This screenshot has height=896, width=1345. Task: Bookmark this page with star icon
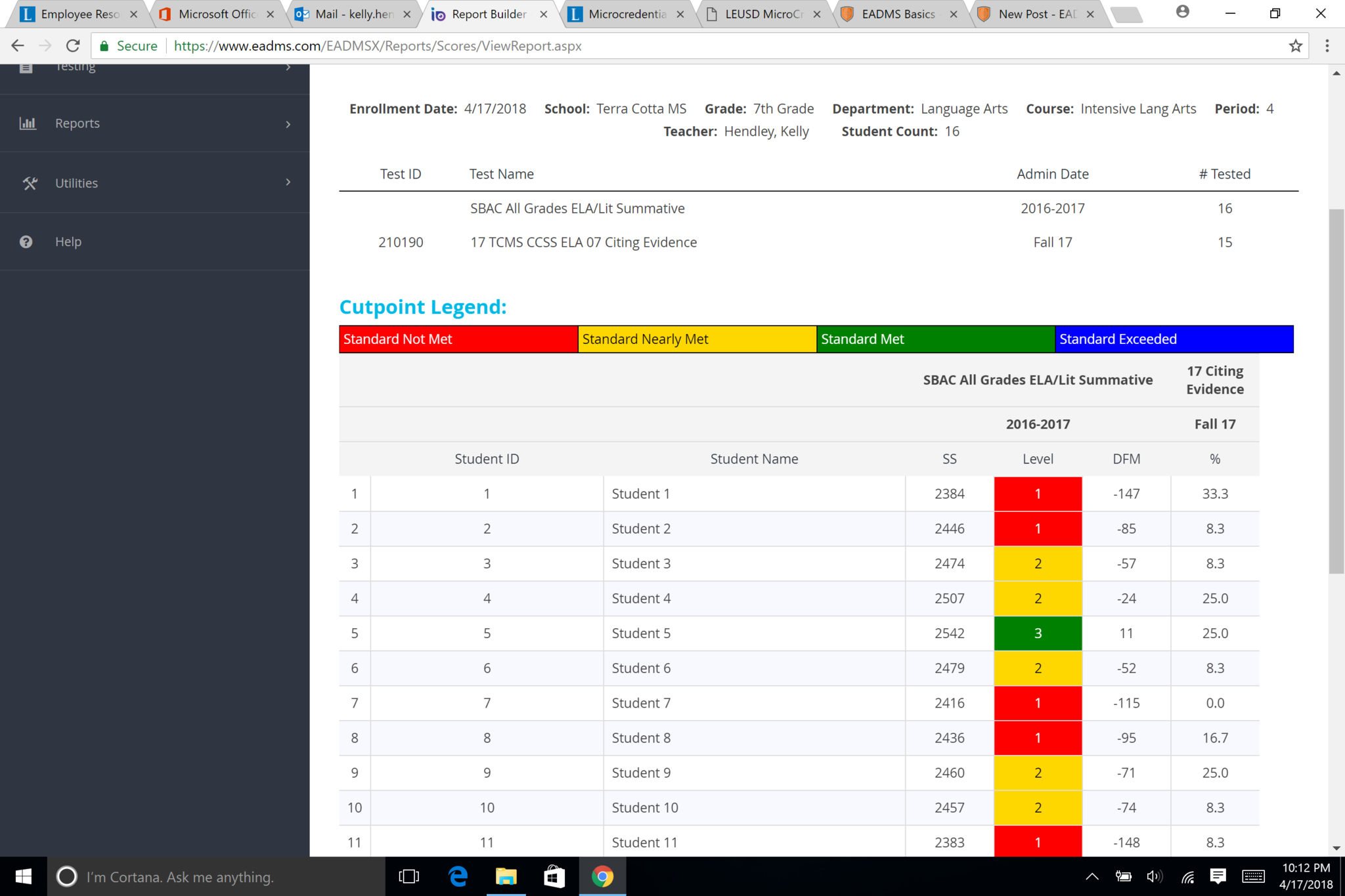click(1295, 46)
